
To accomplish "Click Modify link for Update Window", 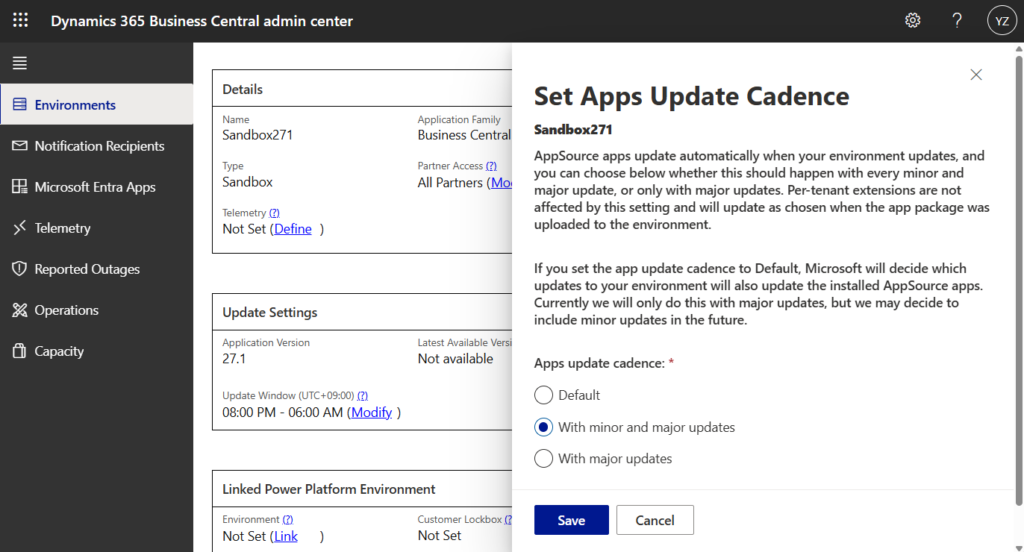I will click(x=370, y=412).
